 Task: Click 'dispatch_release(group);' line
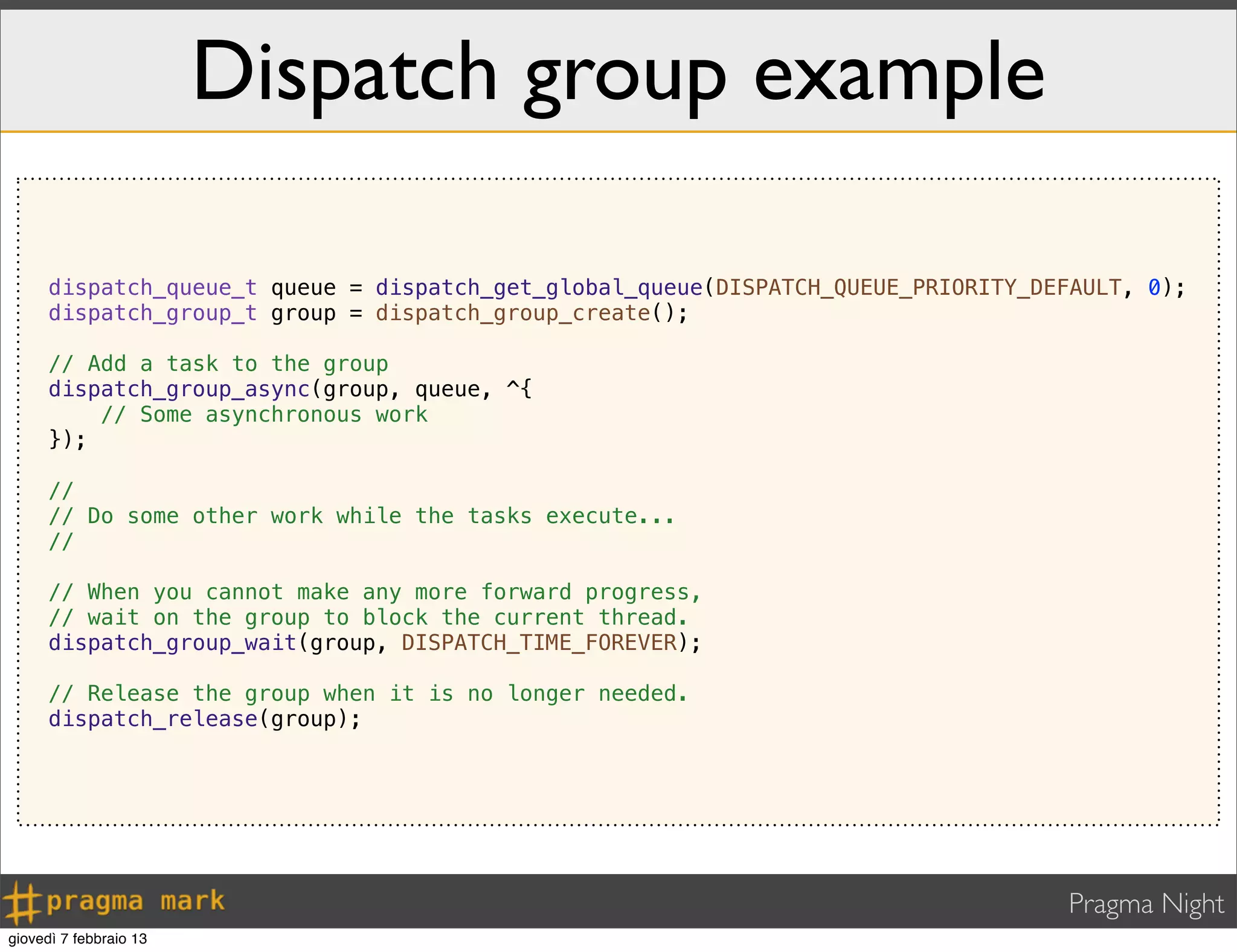(205, 719)
